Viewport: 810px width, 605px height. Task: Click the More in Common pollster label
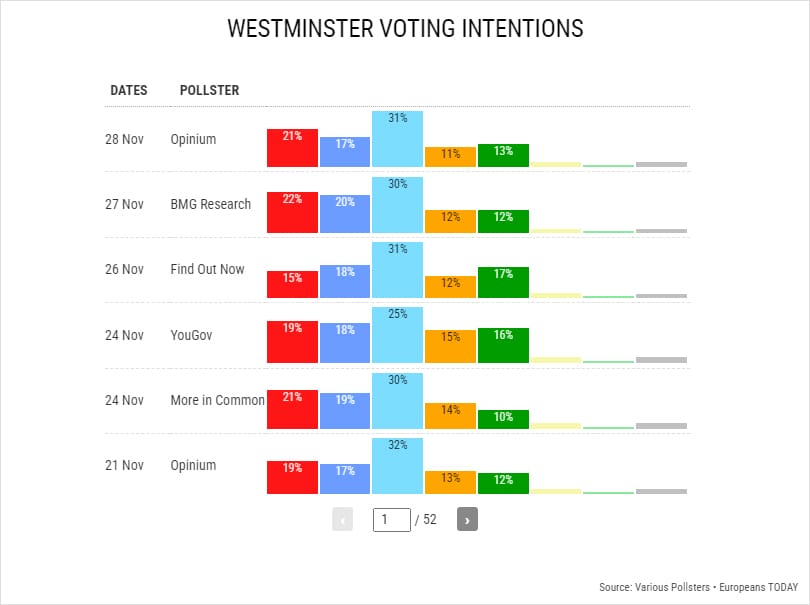[x=219, y=400]
